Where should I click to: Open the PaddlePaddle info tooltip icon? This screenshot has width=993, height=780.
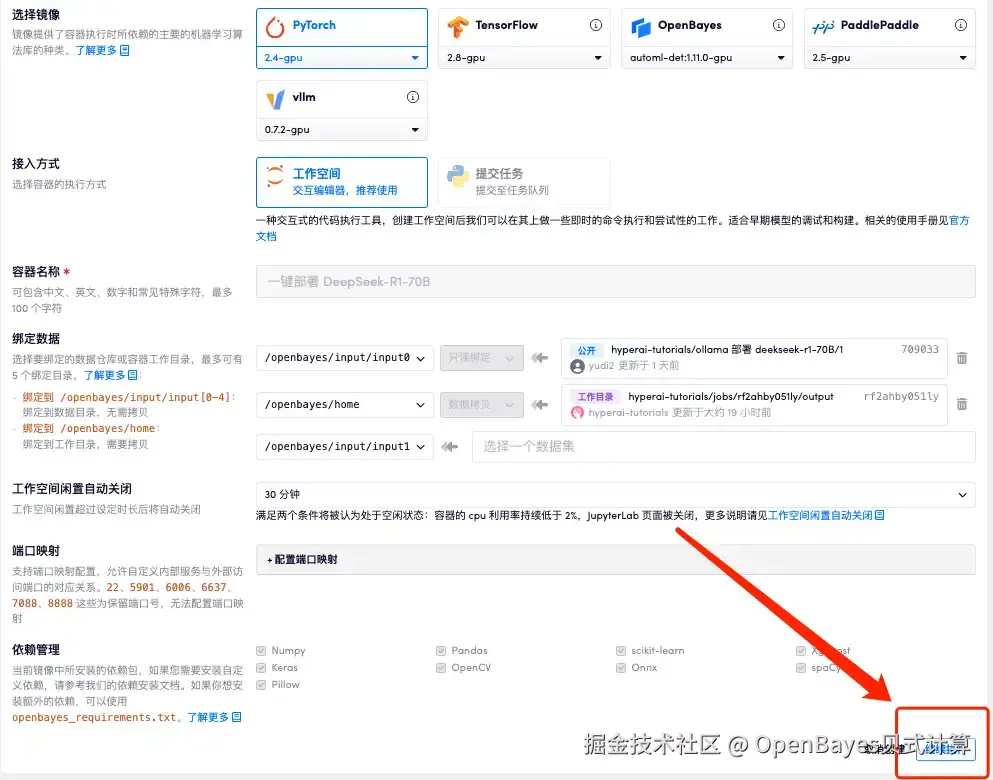tap(961, 25)
